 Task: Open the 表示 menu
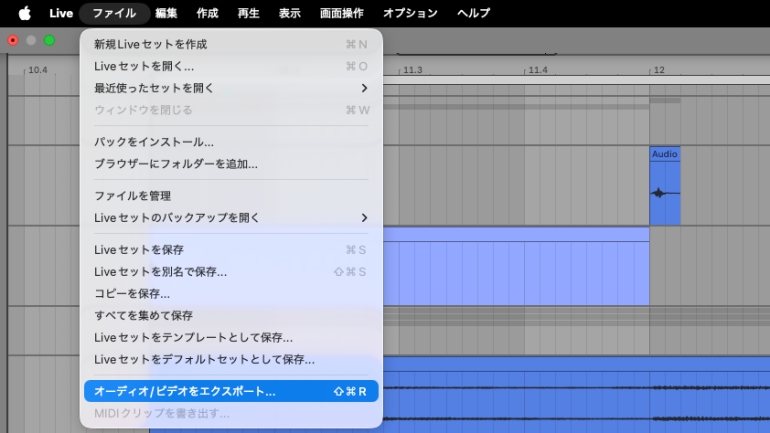tap(290, 13)
